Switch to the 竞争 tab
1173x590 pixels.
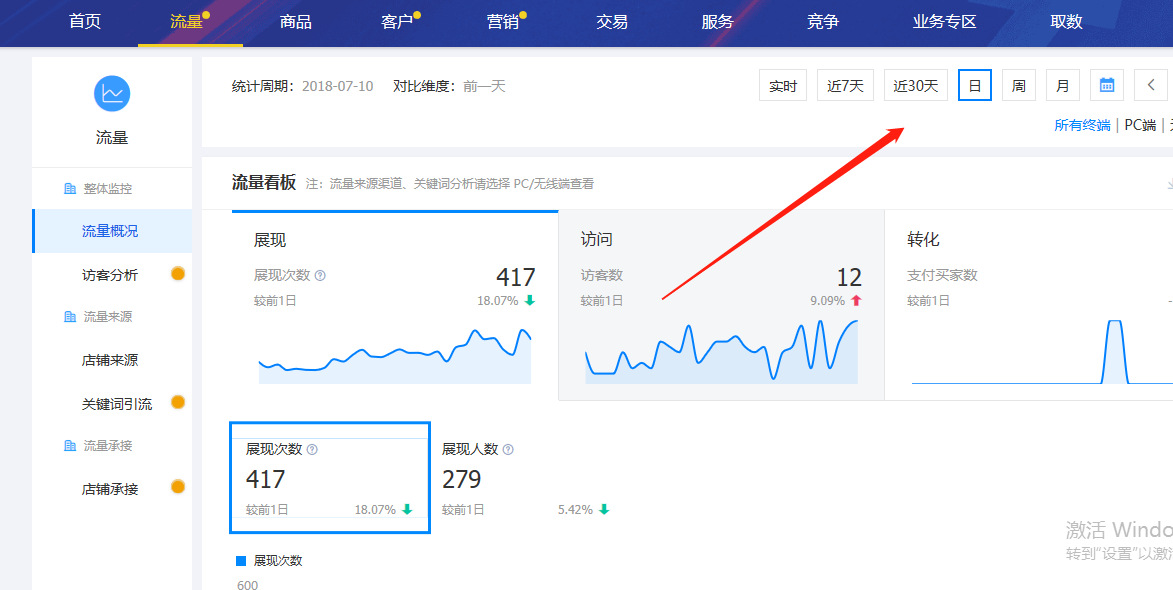click(822, 21)
